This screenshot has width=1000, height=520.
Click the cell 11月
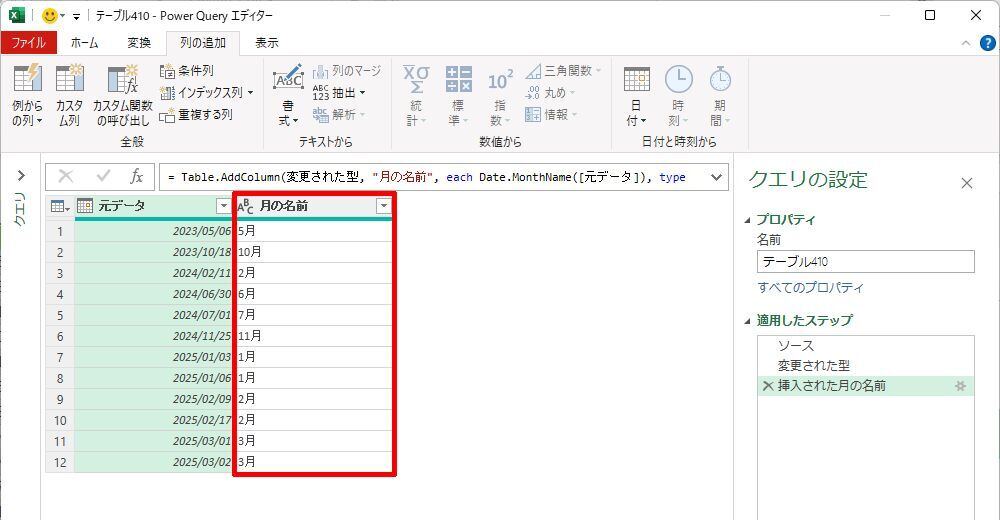pyautogui.click(x=313, y=336)
